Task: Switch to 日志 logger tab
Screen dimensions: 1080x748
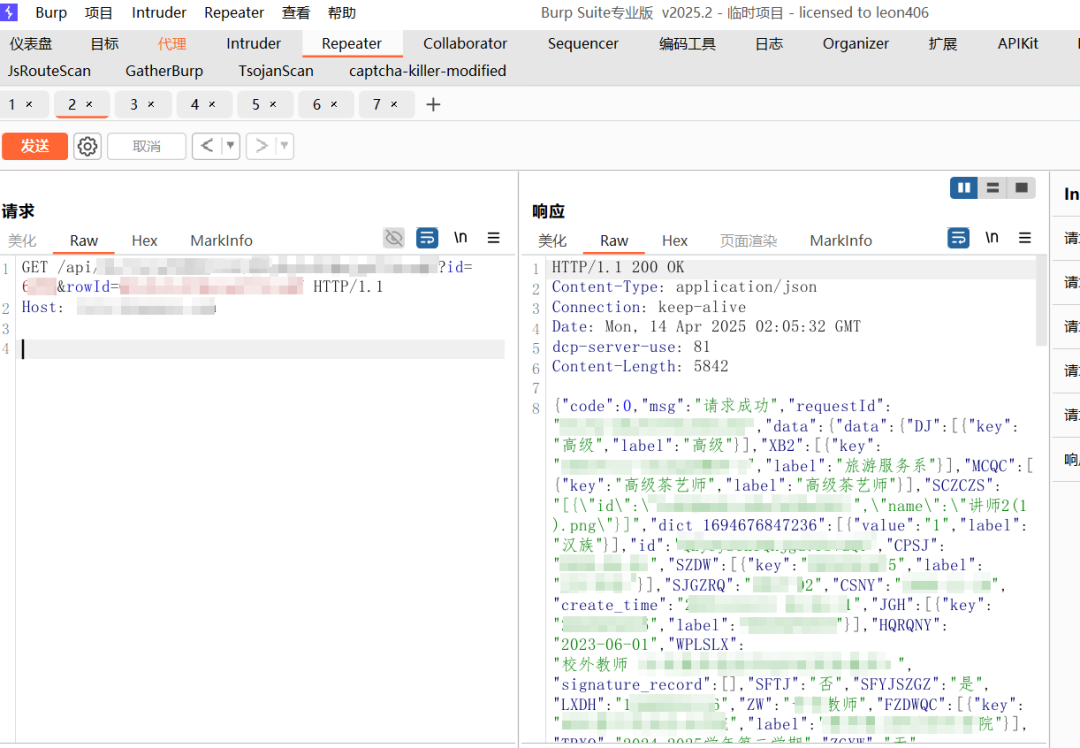Action: [x=769, y=43]
